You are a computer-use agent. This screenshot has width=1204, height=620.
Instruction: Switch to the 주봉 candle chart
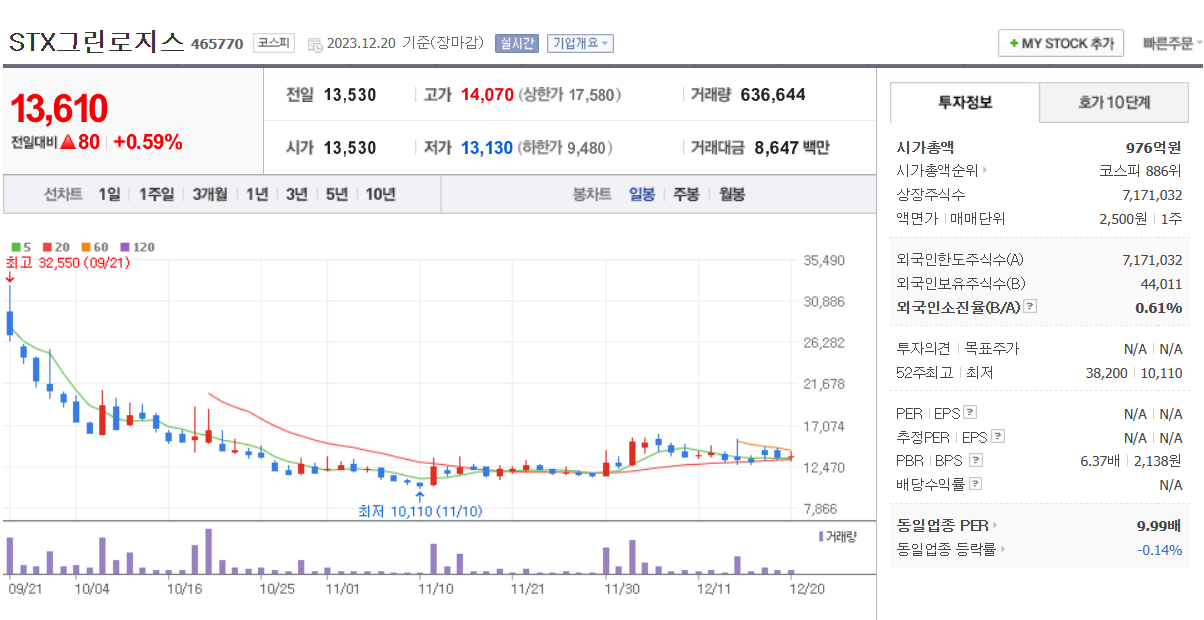[686, 194]
